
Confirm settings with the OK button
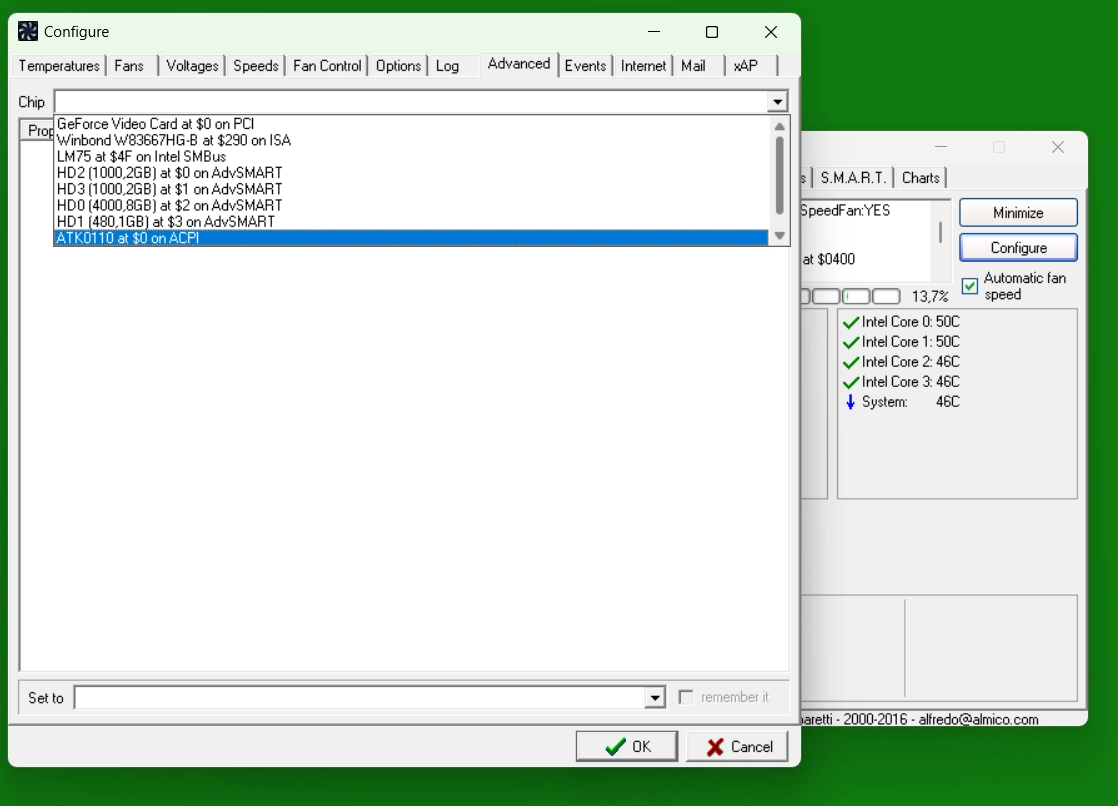pyautogui.click(x=627, y=747)
